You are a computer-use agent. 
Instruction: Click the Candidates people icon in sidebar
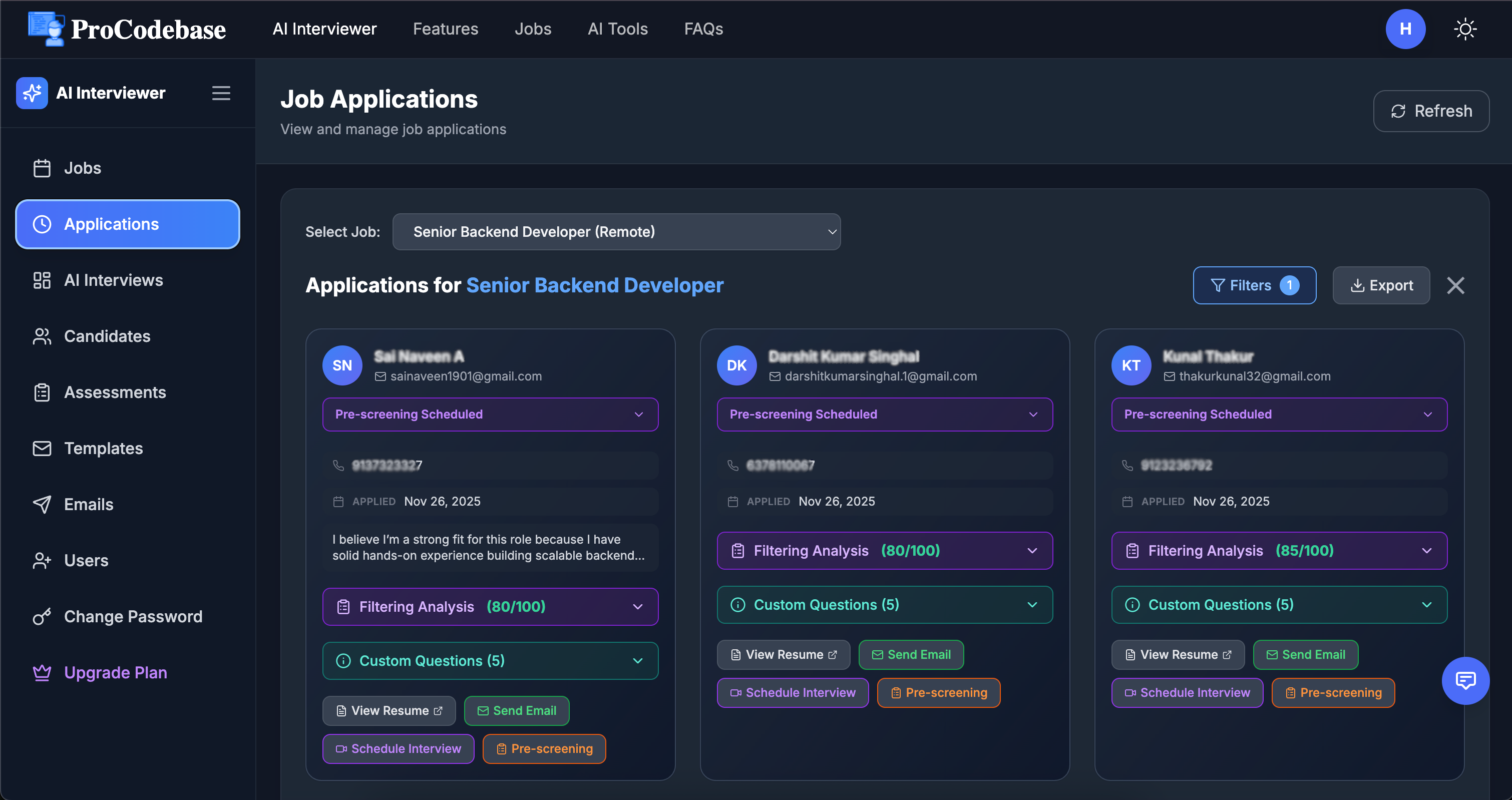42,336
